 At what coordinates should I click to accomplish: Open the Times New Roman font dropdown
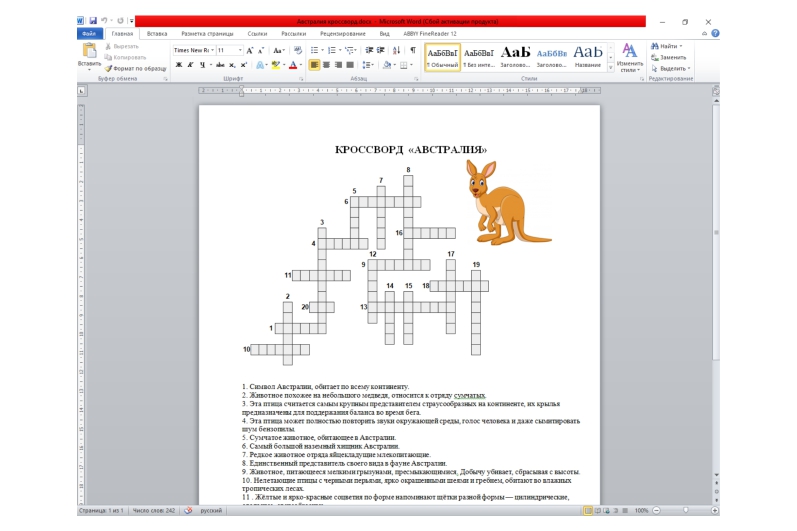point(212,50)
